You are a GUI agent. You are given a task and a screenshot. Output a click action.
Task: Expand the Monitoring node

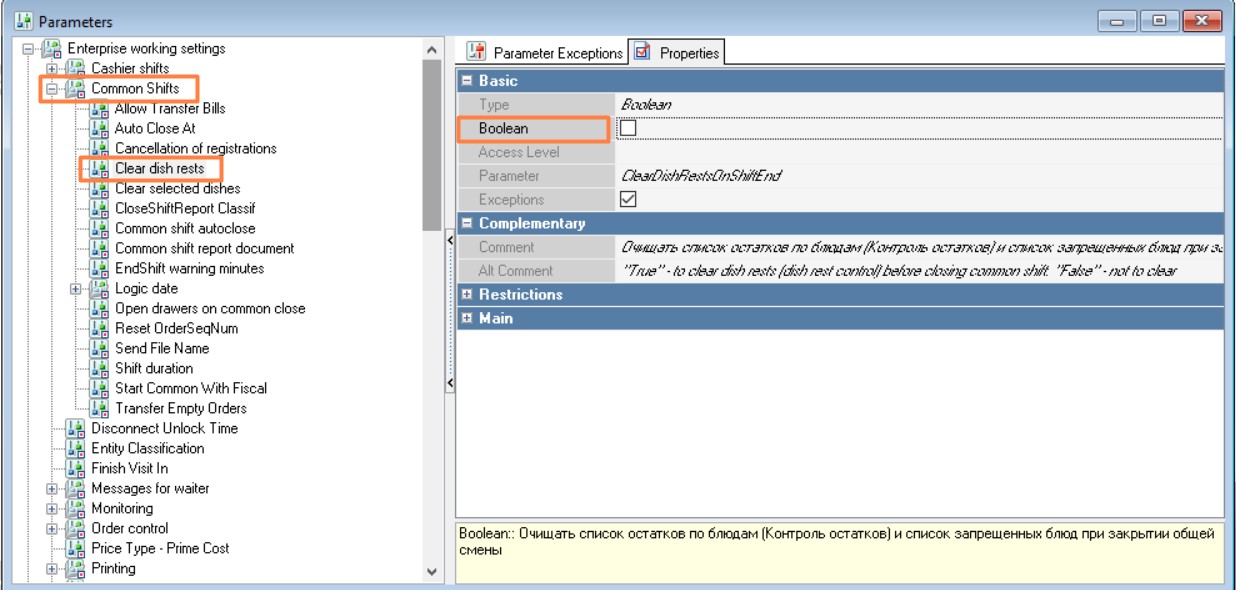click(53, 508)
